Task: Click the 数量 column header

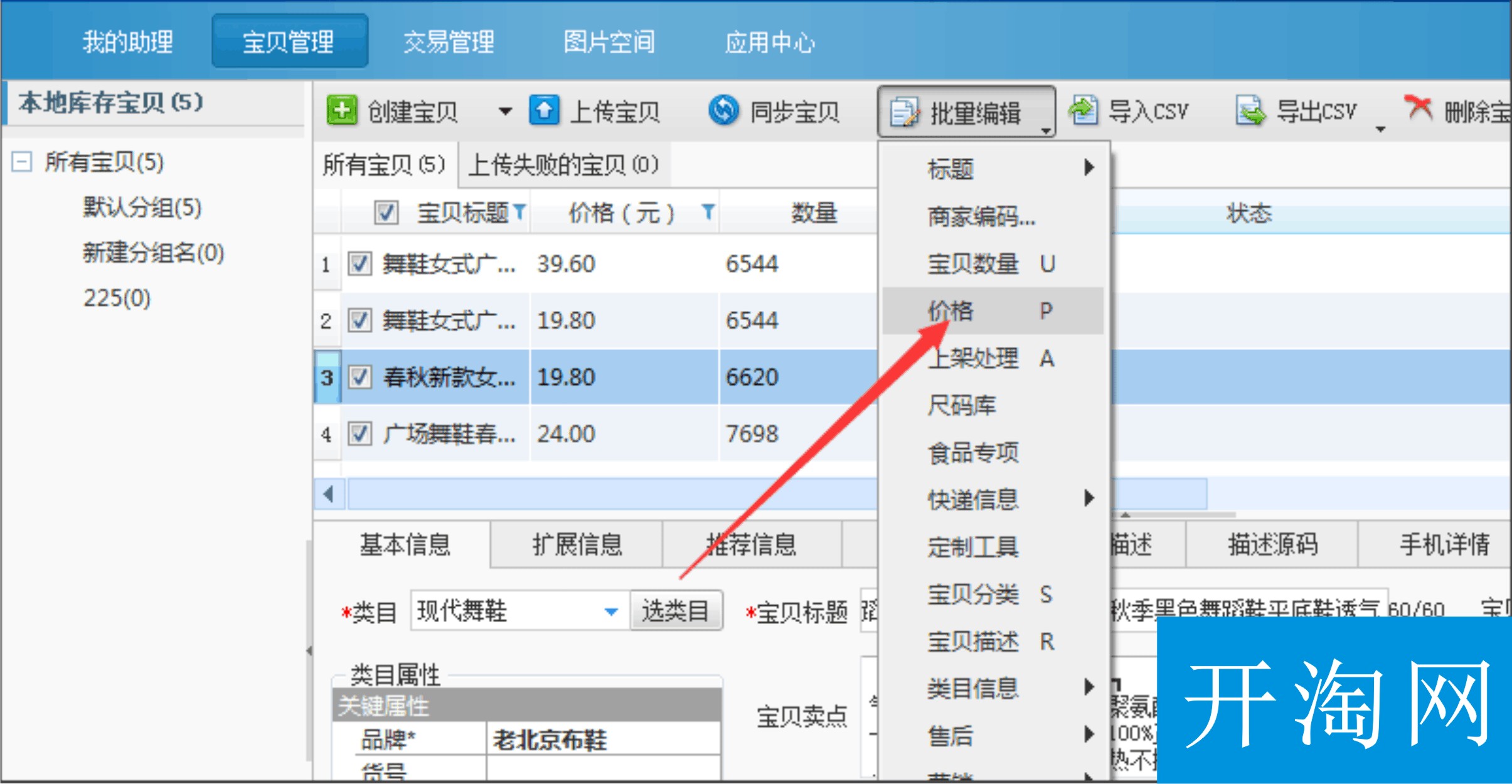Action: [x=814, y=213]
